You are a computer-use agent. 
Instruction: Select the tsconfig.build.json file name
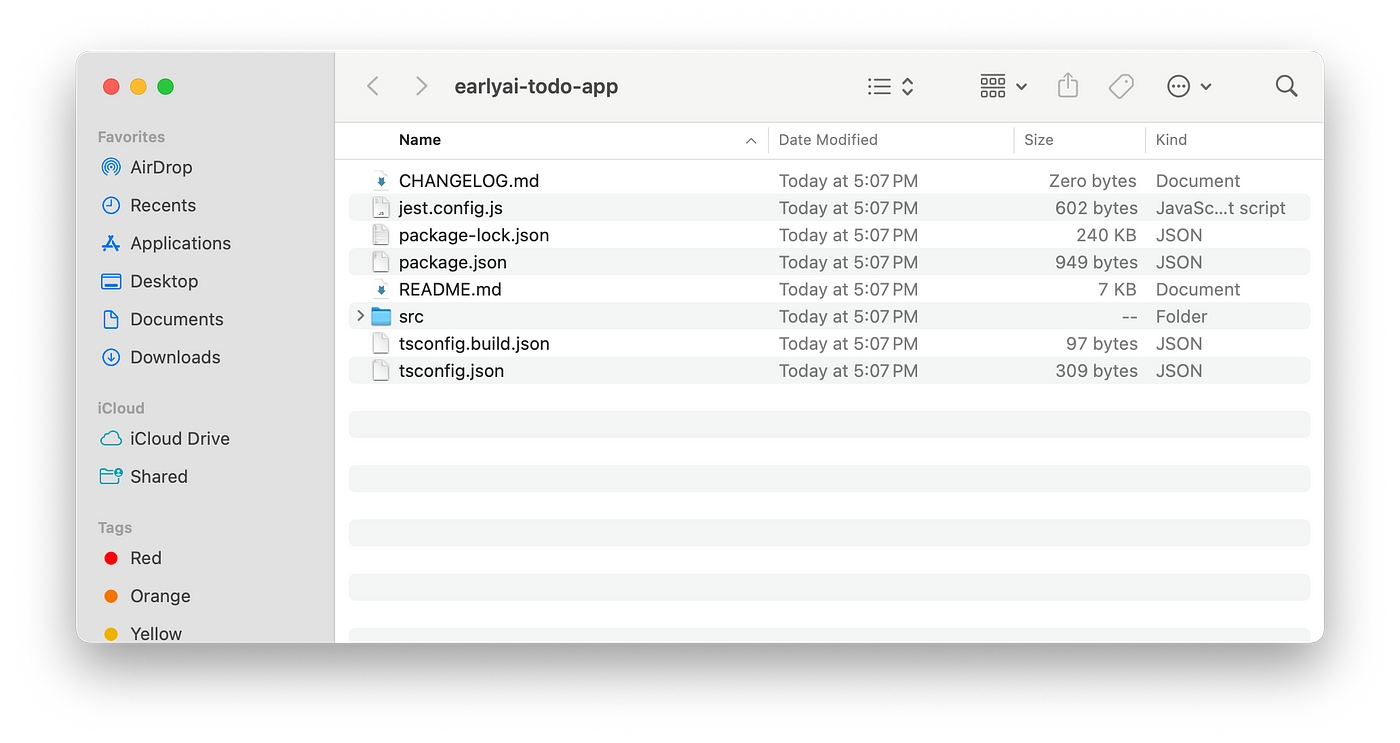click(x=474, y=343)
